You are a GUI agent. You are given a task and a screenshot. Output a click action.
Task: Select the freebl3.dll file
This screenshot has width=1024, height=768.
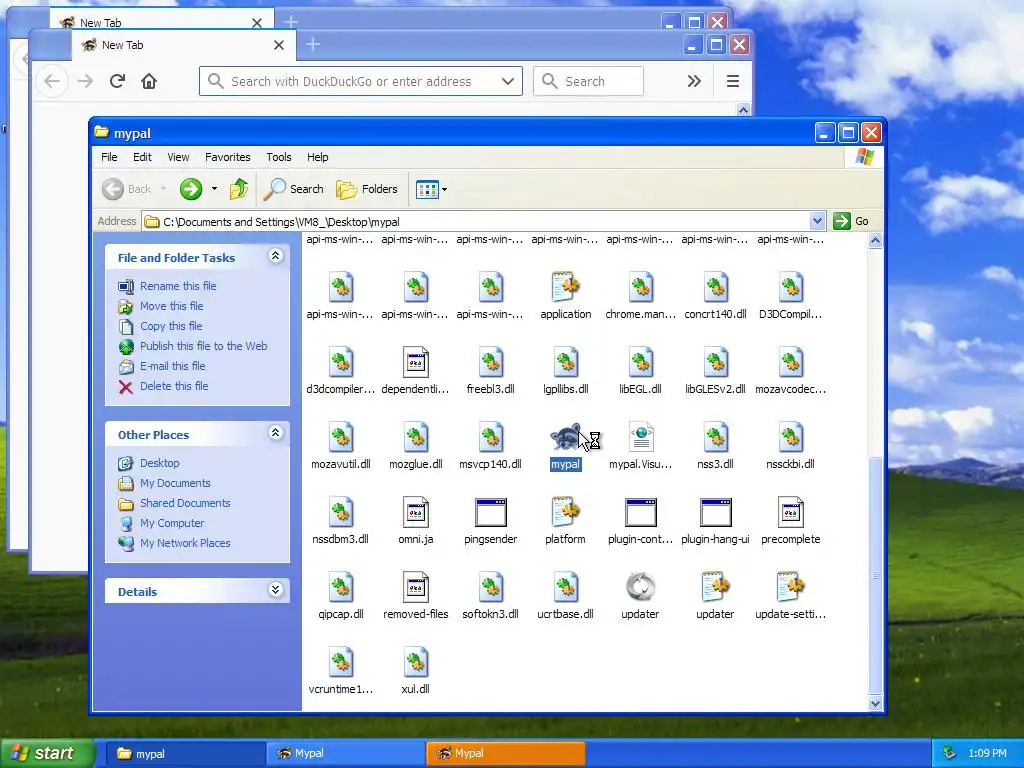coord(490,371)
